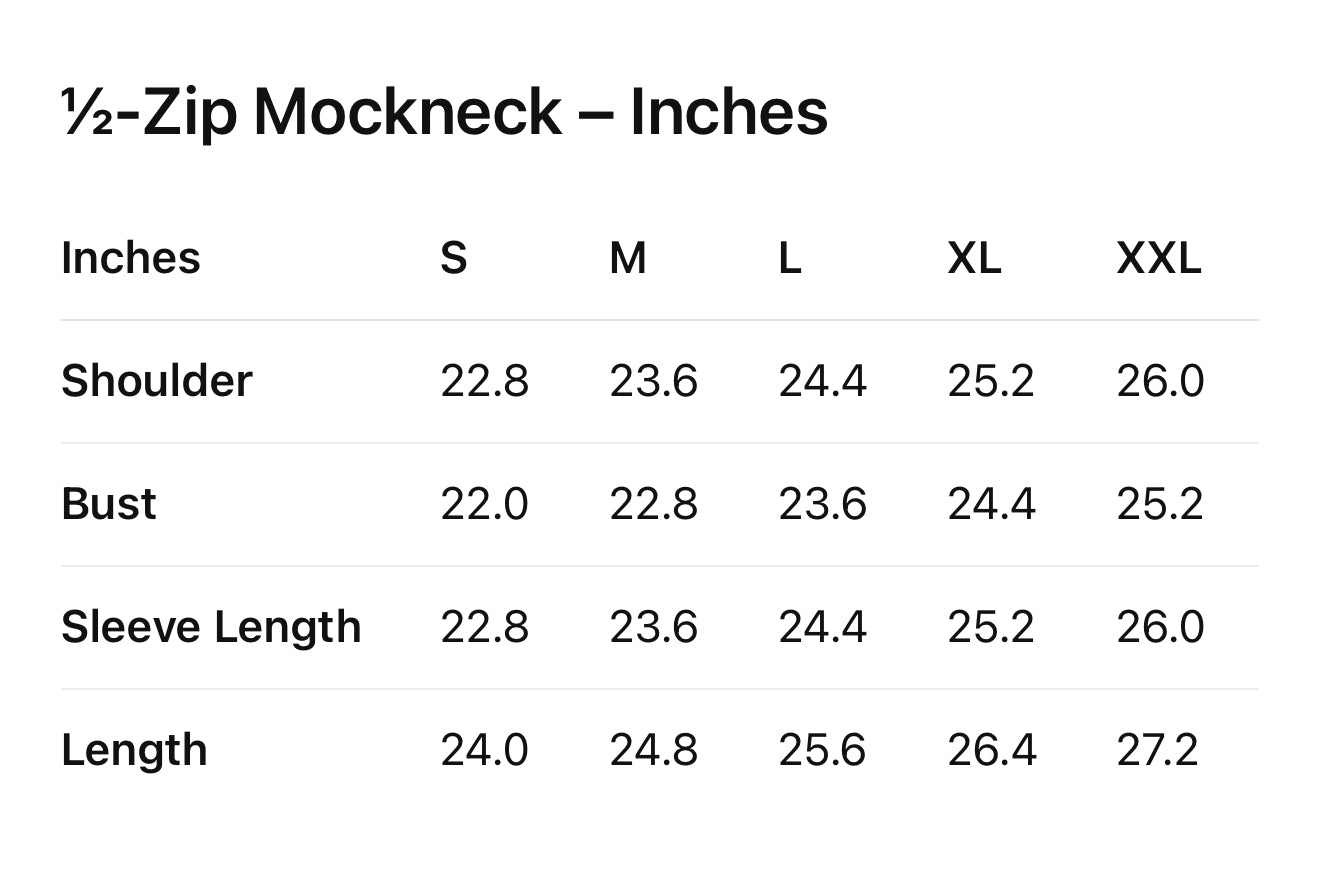Select the Inches column header
Screen dimensions: 1320x880
coord(131,258)
